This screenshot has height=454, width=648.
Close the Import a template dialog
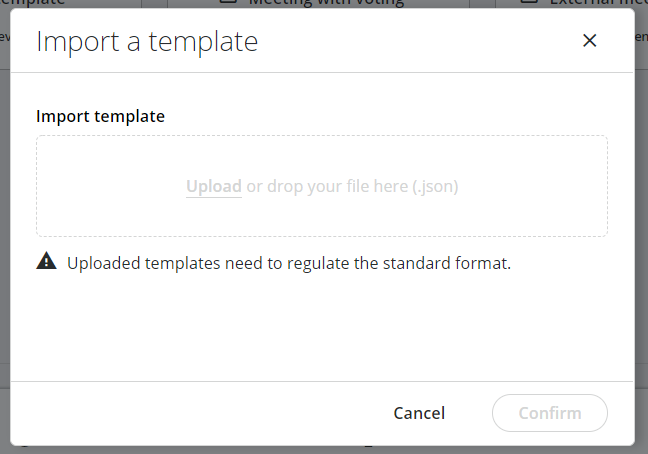point(589,40)
